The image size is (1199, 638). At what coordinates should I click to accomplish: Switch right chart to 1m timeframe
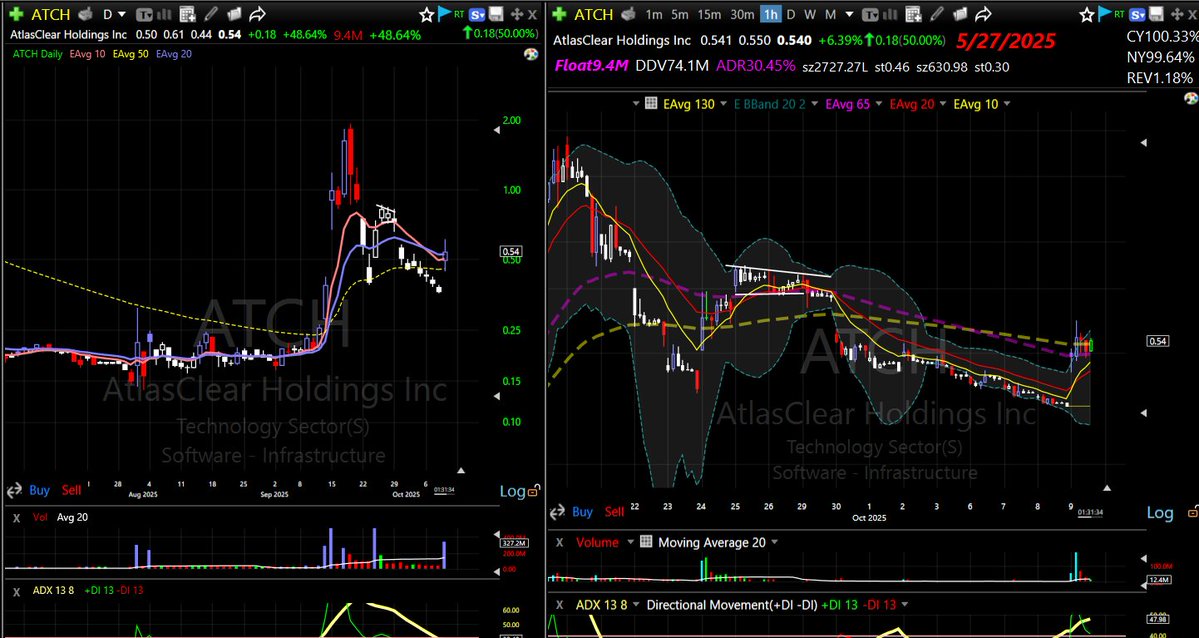point(654,15)
